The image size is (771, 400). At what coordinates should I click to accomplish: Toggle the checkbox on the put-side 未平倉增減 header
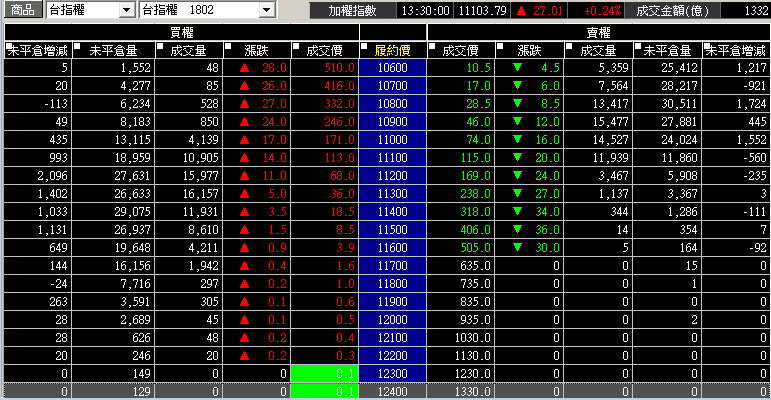(707, 46)
